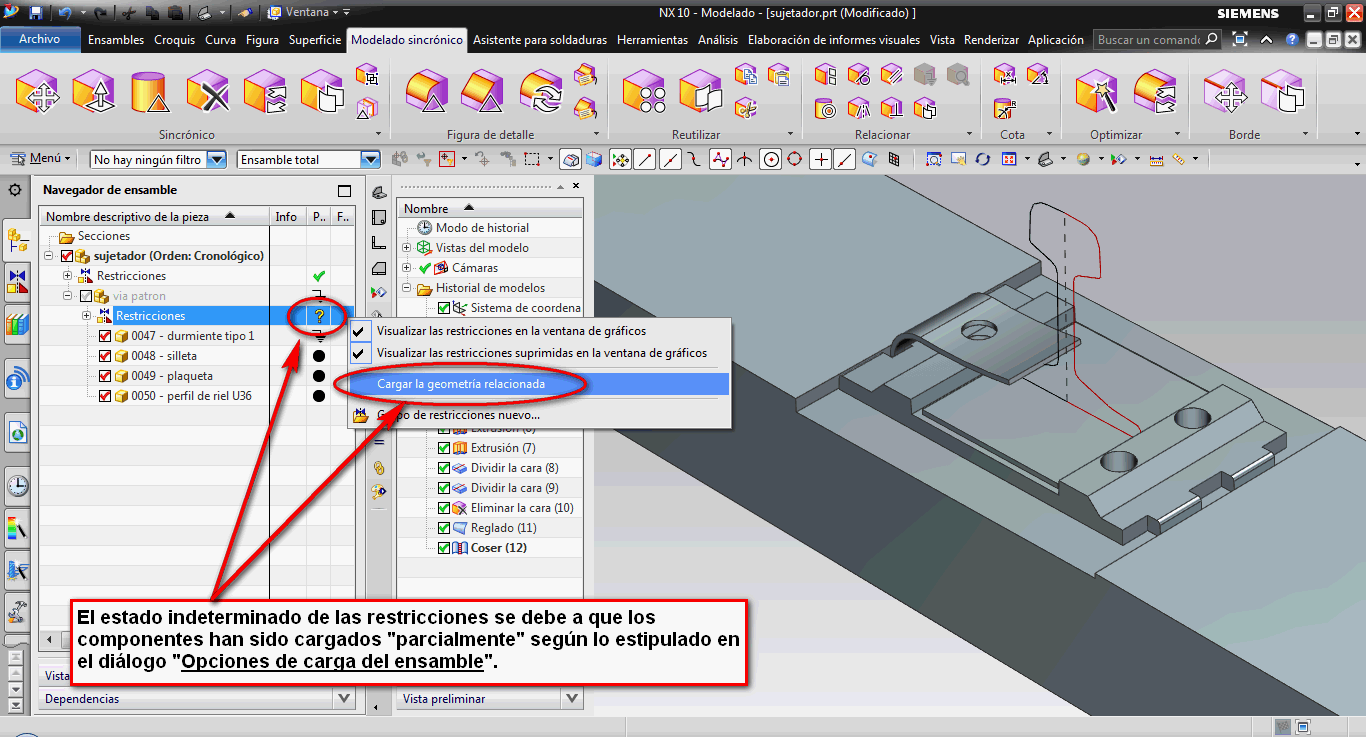Toggle checkbox for 0047 - durmiente tipo 1

(x=105, y=336)
